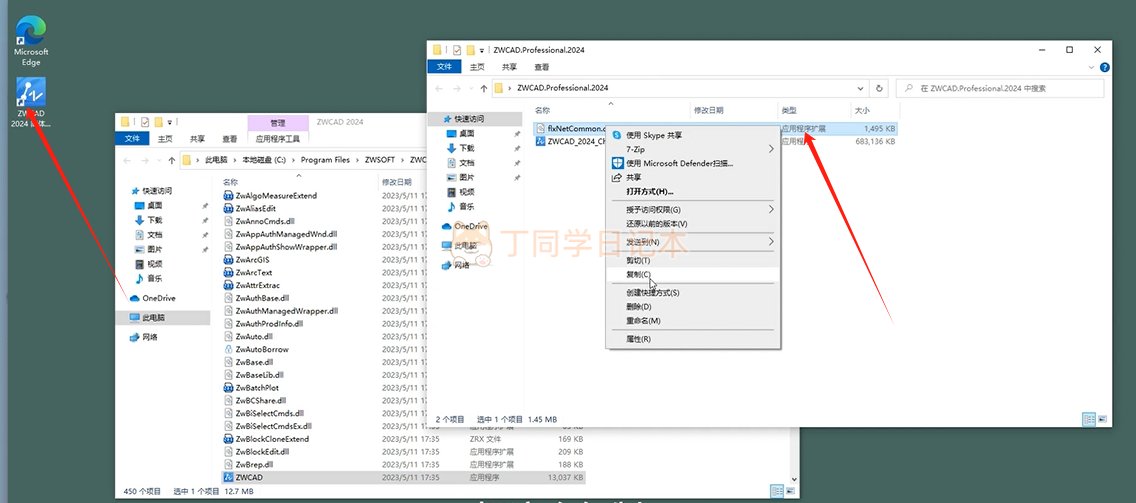Click 管理 contextual tab in ZWCAD 2024 window

click(x=277, y=122)
